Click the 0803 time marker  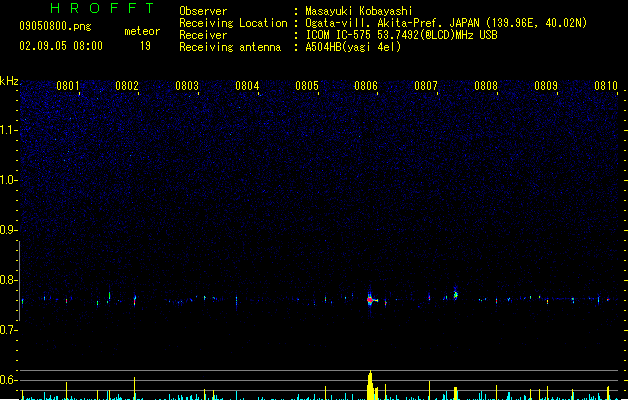187,86
